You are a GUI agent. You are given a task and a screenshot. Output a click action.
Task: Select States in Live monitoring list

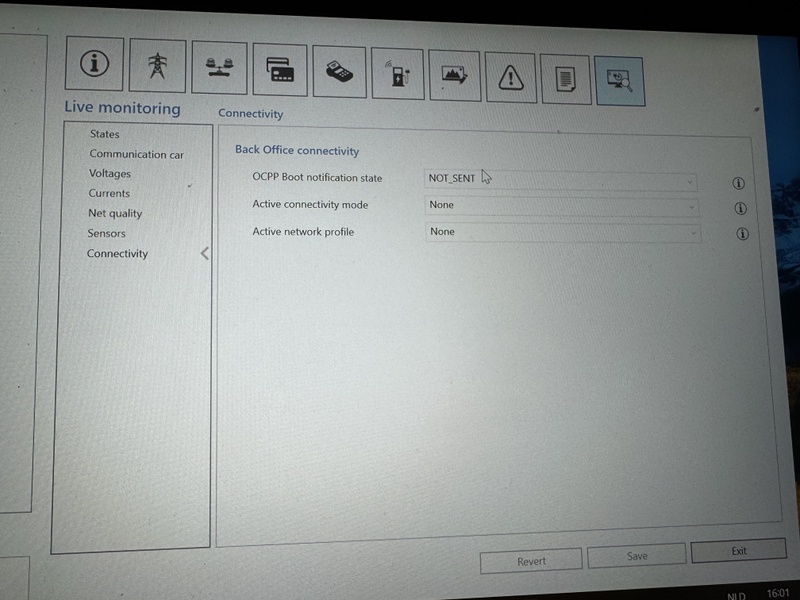[x=105, y=134]
